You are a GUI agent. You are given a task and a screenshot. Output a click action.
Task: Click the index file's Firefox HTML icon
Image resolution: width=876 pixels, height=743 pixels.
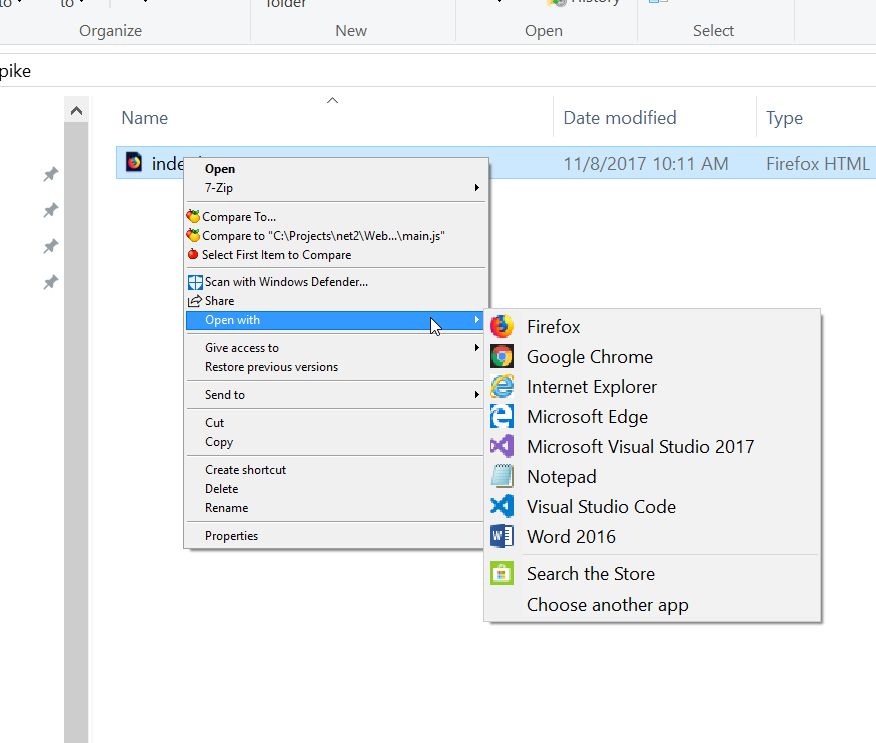point(134,163)
